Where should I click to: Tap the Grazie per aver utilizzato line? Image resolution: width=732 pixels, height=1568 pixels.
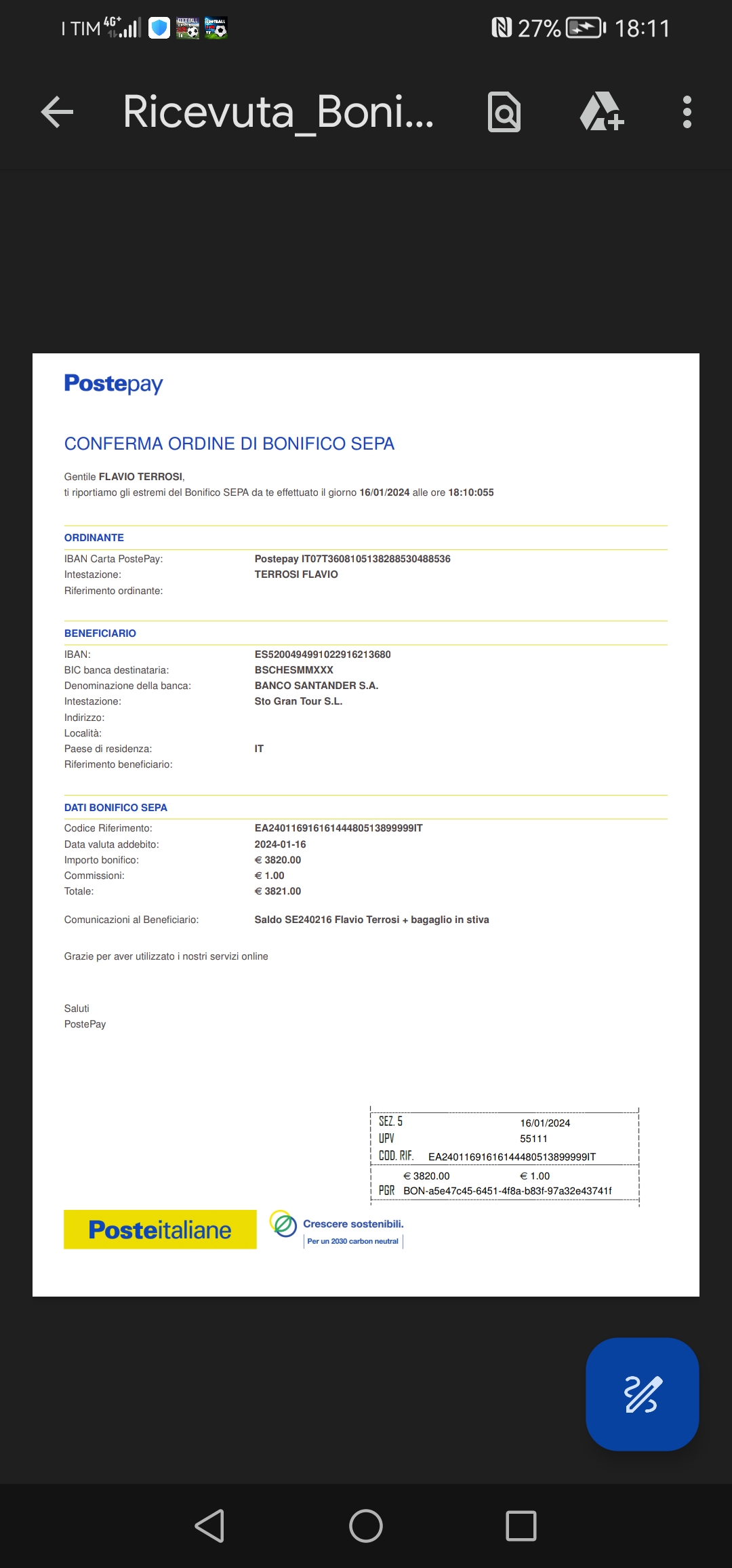pyautogui.click(x=166, y=956)
